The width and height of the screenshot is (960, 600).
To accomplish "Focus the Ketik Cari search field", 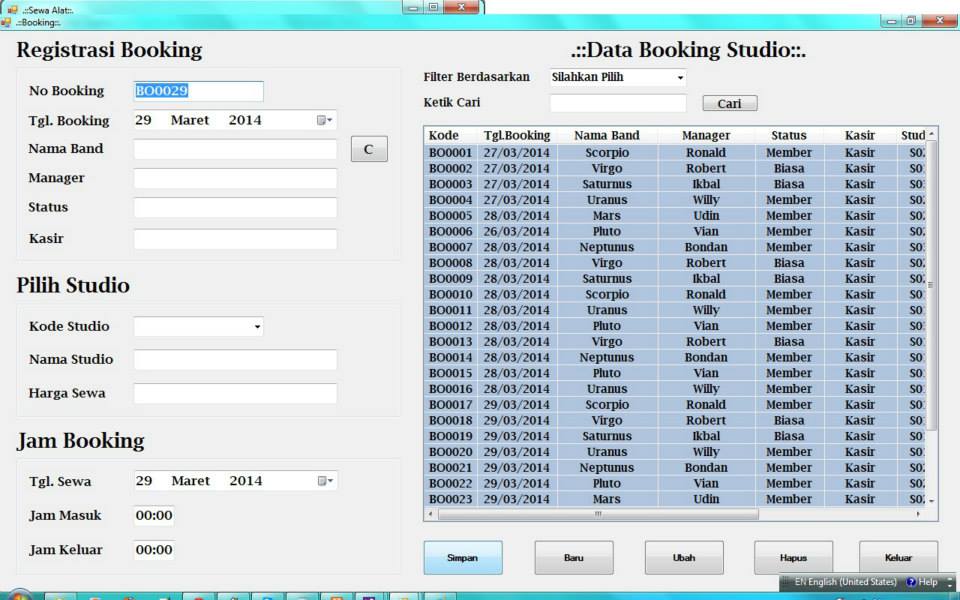I will 618,103.
